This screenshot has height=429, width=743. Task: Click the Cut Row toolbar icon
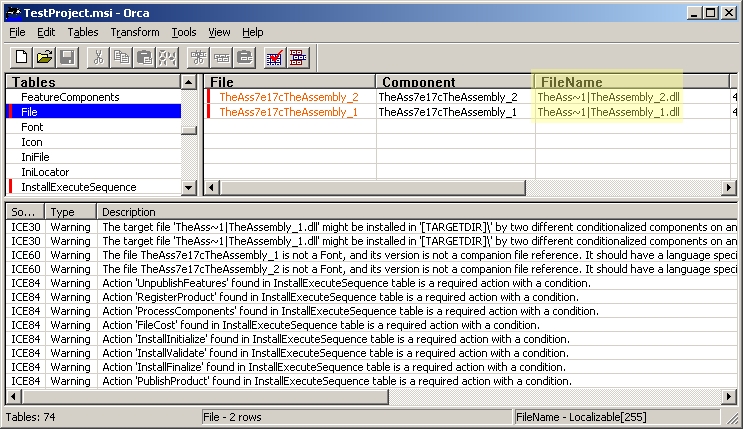199,58
